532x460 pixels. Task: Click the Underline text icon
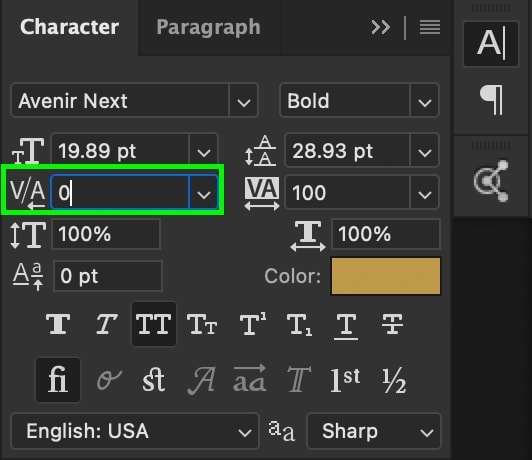coord(346,326)
